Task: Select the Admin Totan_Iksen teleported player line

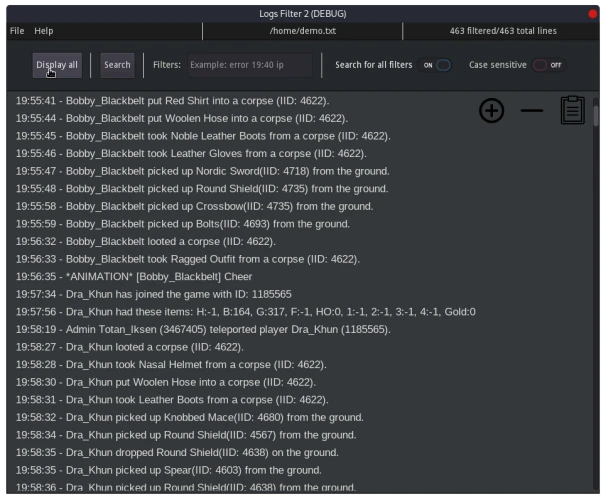Action: click(x=202, y=329)
